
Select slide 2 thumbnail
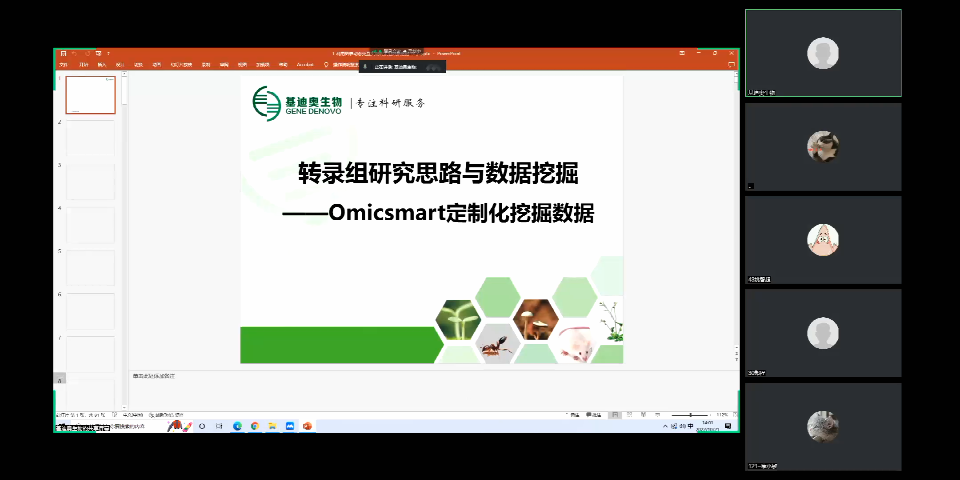[91, 138]
